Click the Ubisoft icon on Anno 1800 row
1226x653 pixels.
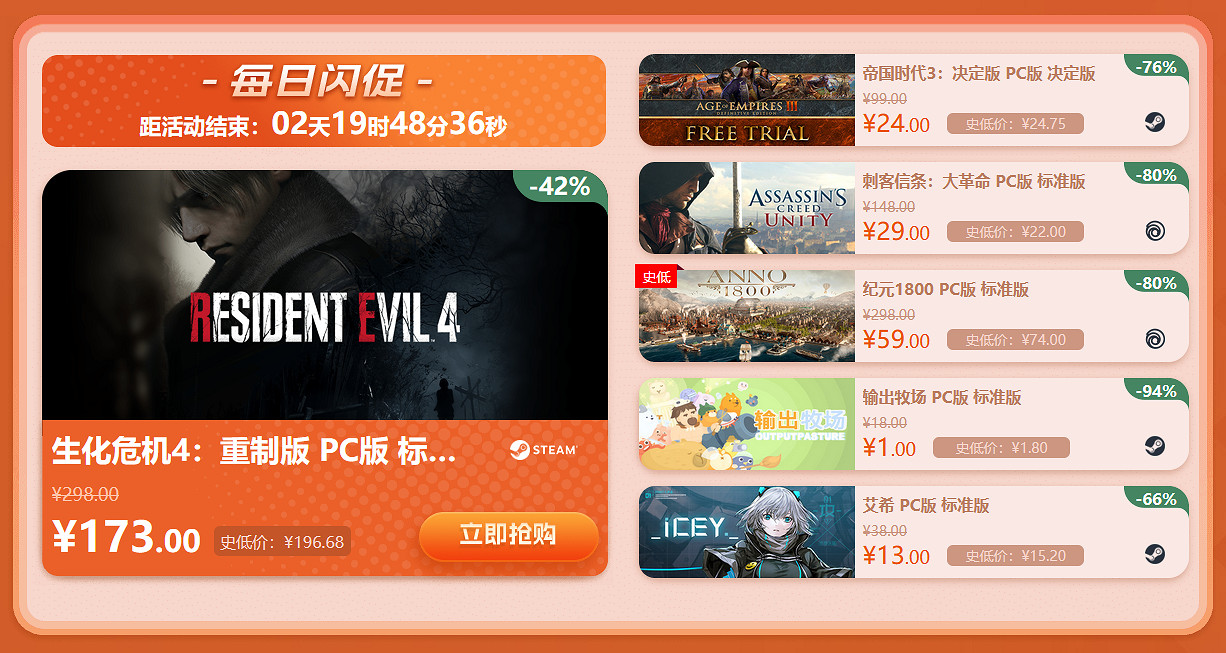(1154, 339)
